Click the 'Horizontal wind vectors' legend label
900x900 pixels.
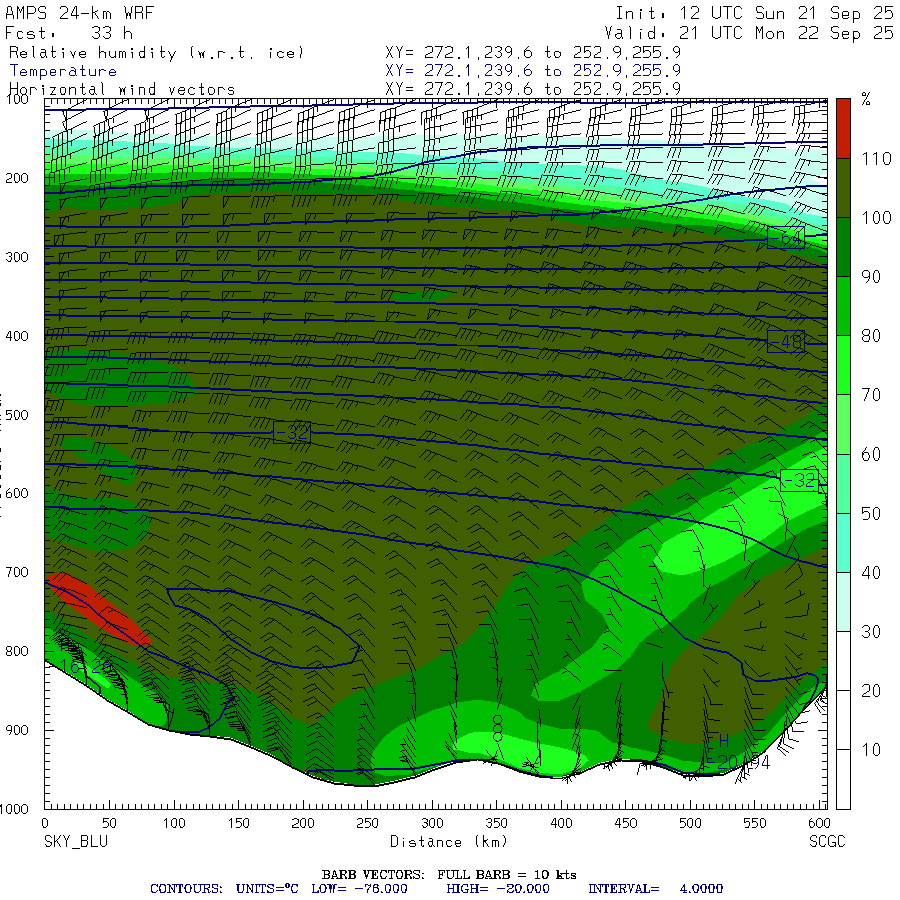pyautogui.click(x=122, y=89)
